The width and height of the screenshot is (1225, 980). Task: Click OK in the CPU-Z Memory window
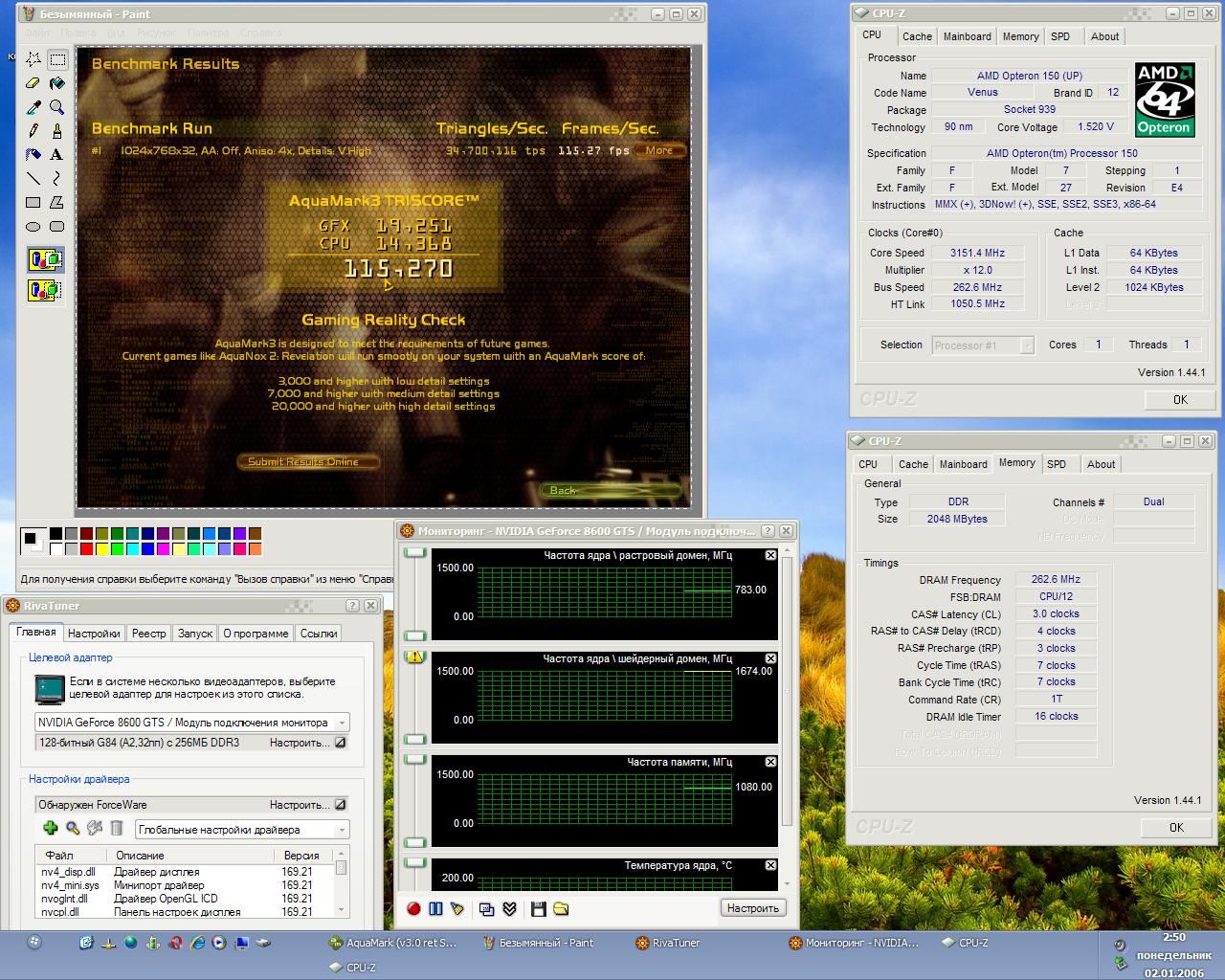click(x=1176, y=828)
